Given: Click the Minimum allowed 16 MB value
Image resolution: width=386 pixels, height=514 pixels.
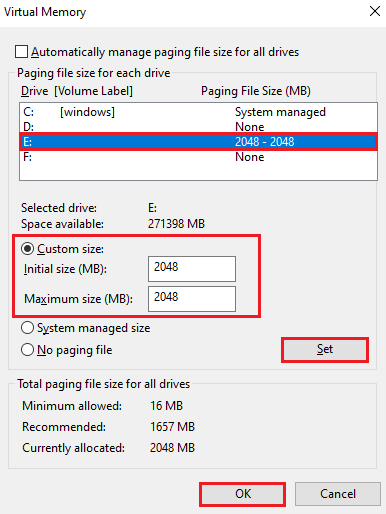Looking at the screenshot, I should coord(166,406).
